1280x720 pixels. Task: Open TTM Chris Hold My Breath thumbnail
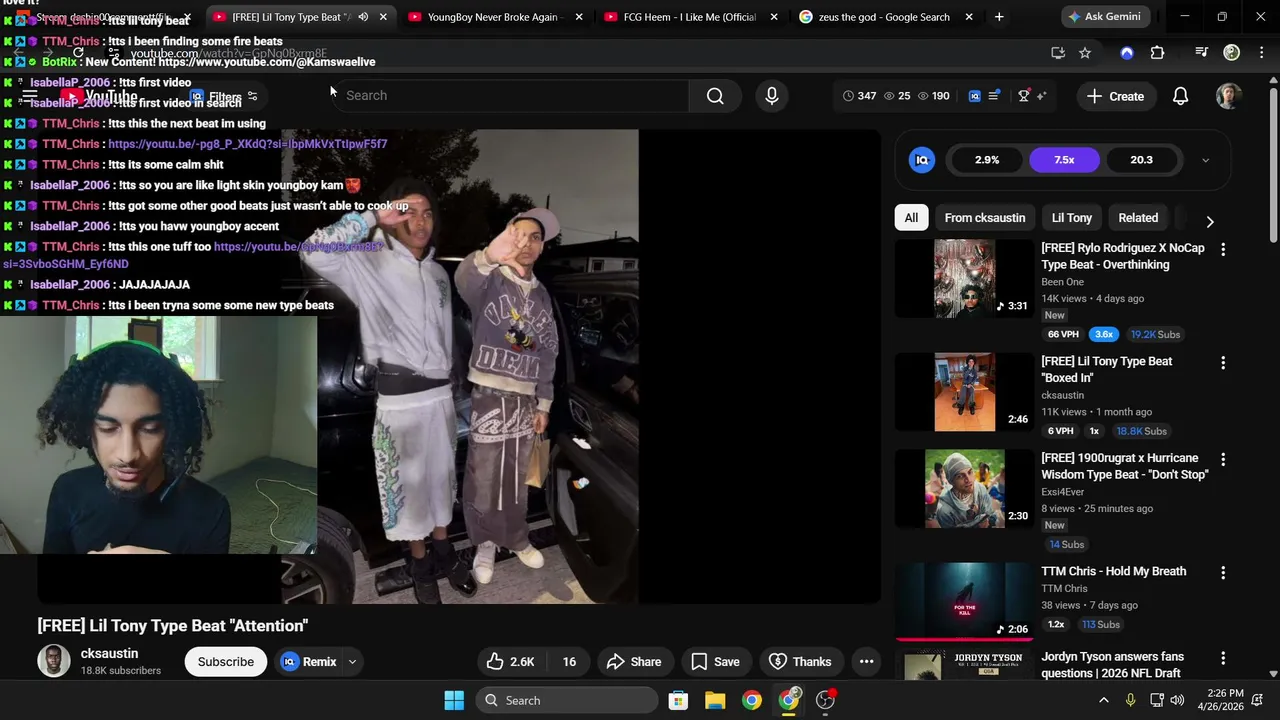tap(964, 601)
